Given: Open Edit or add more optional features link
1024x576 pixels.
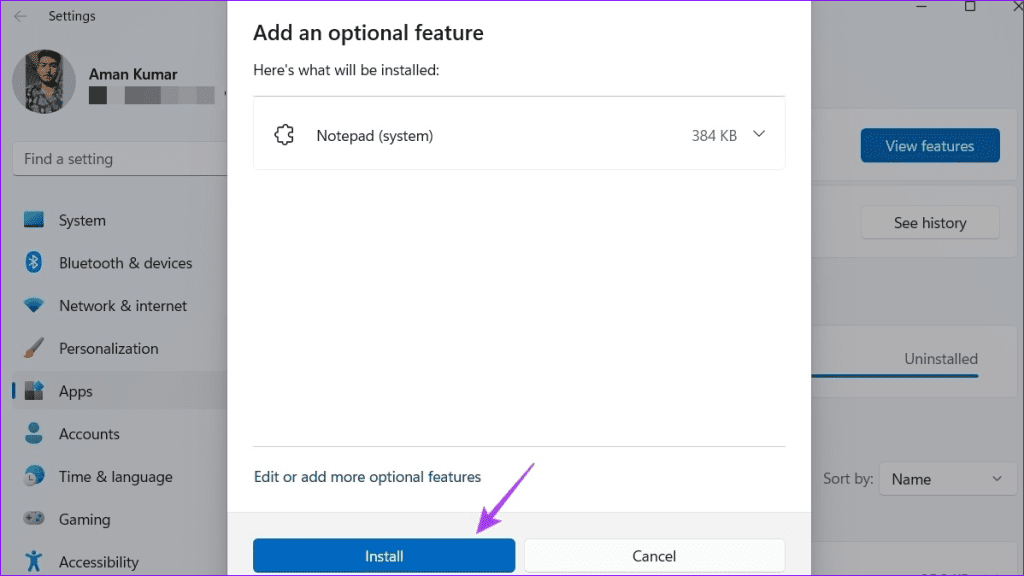Looking at the screenshot, I should [367, 477].
